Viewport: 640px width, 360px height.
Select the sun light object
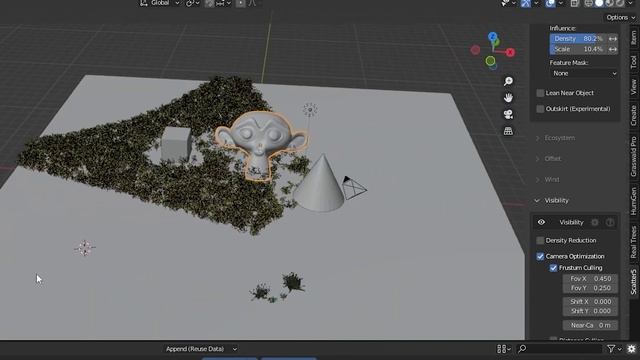tap(310, 109)
